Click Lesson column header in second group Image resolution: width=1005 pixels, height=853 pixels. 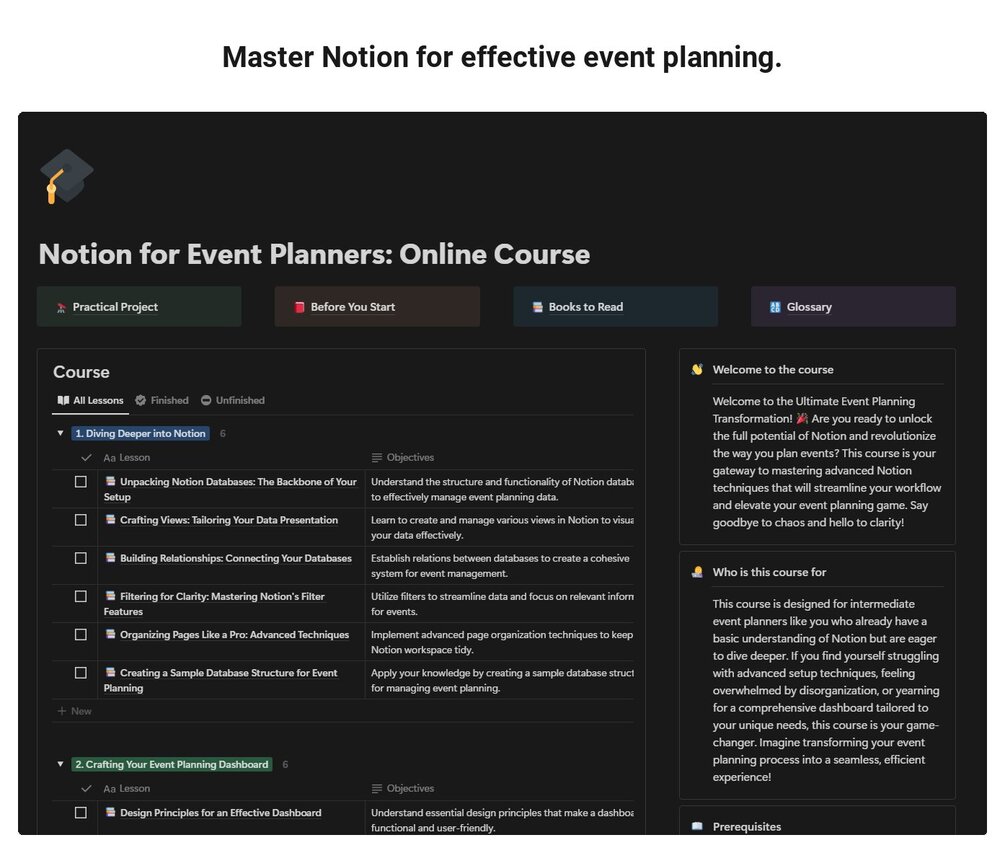(x=127, y=789)
